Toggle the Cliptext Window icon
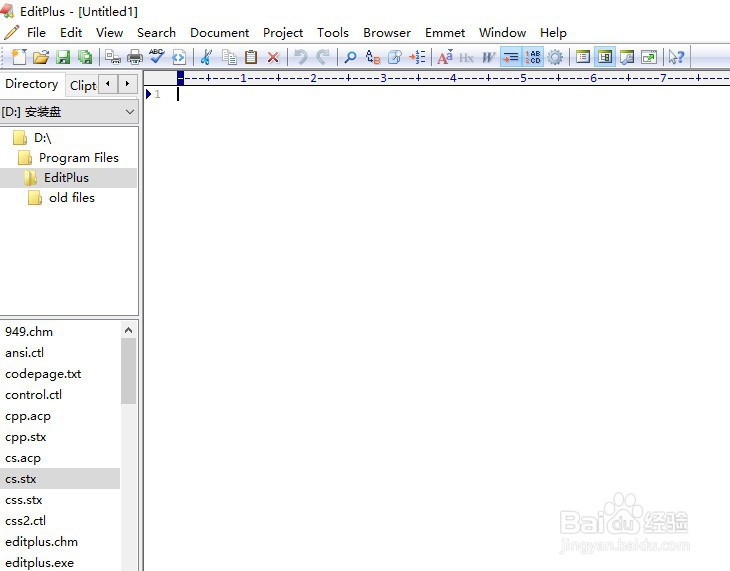Screen dimensions: 730x571 [x=583, y=57]
